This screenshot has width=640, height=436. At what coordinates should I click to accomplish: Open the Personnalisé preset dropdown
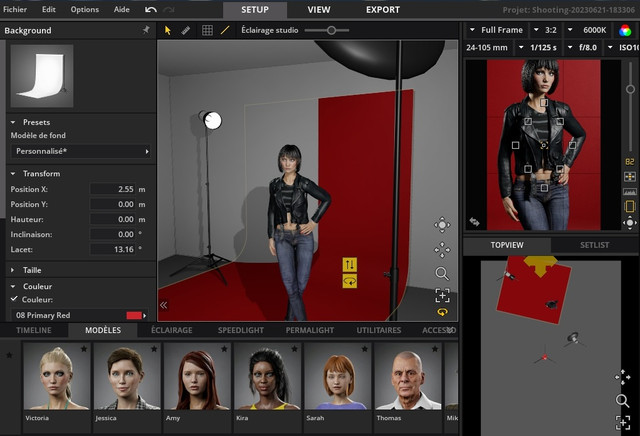click(80, 151)
